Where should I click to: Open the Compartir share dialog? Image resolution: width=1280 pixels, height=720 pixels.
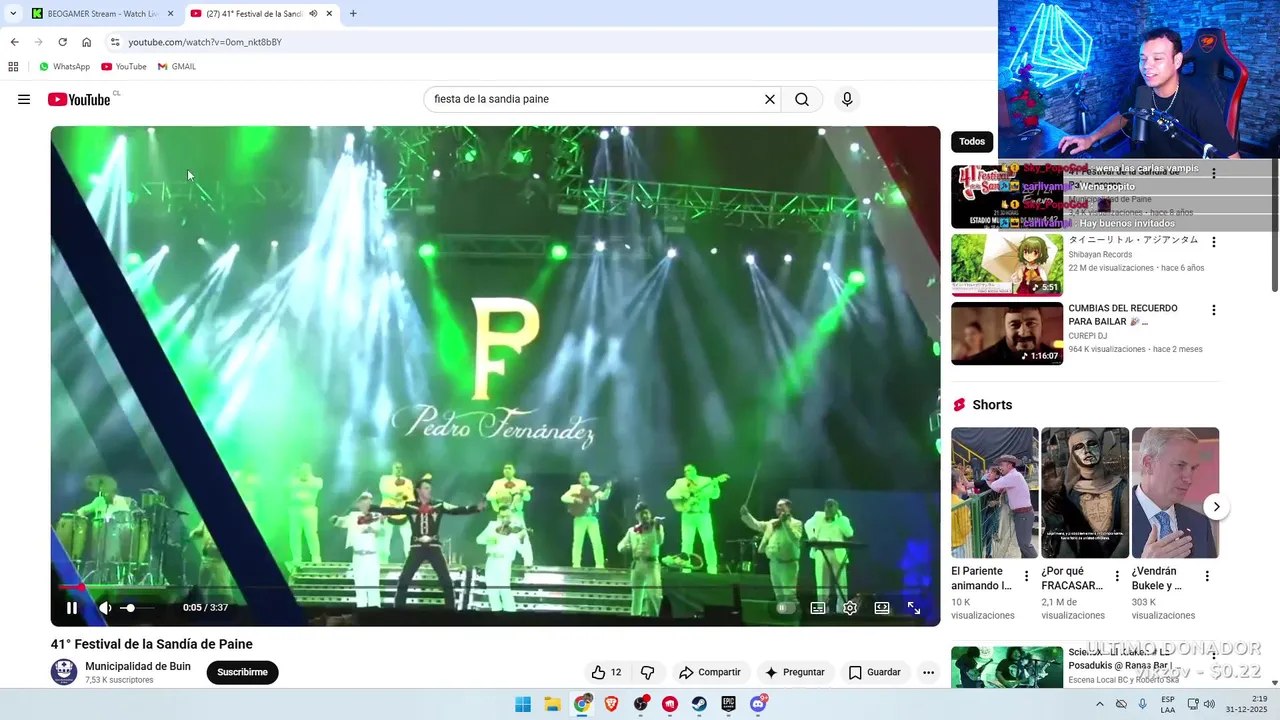click(711, 672)
